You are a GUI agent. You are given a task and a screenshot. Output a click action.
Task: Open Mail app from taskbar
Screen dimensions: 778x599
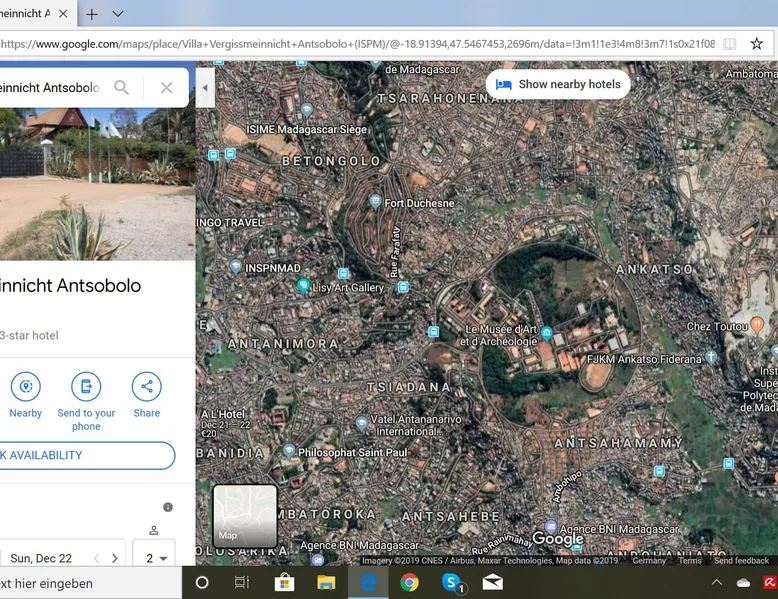[x=493, y=583]
